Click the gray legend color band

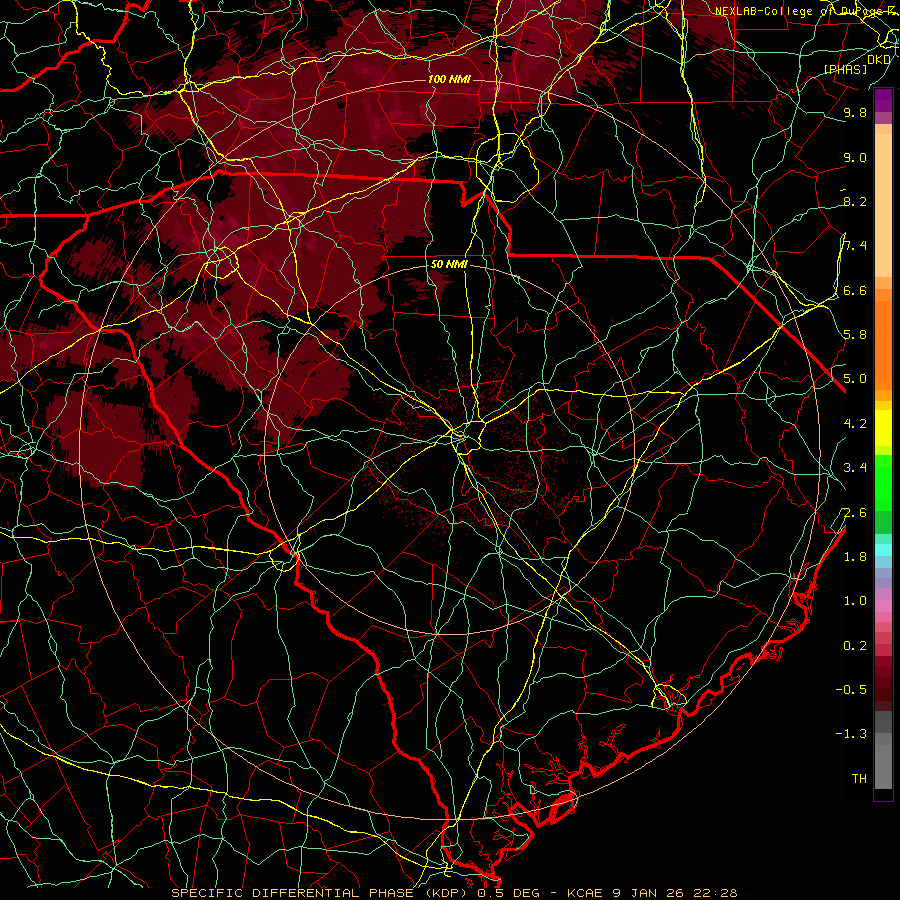coord(883,750)
